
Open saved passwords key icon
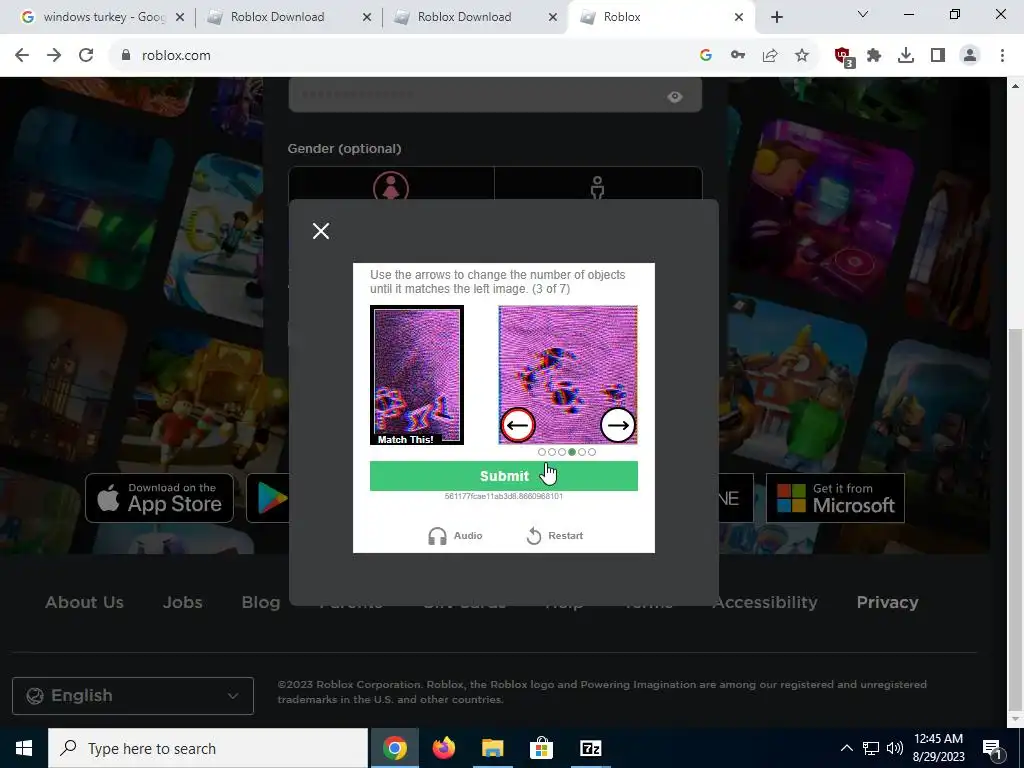click(738, 56)
